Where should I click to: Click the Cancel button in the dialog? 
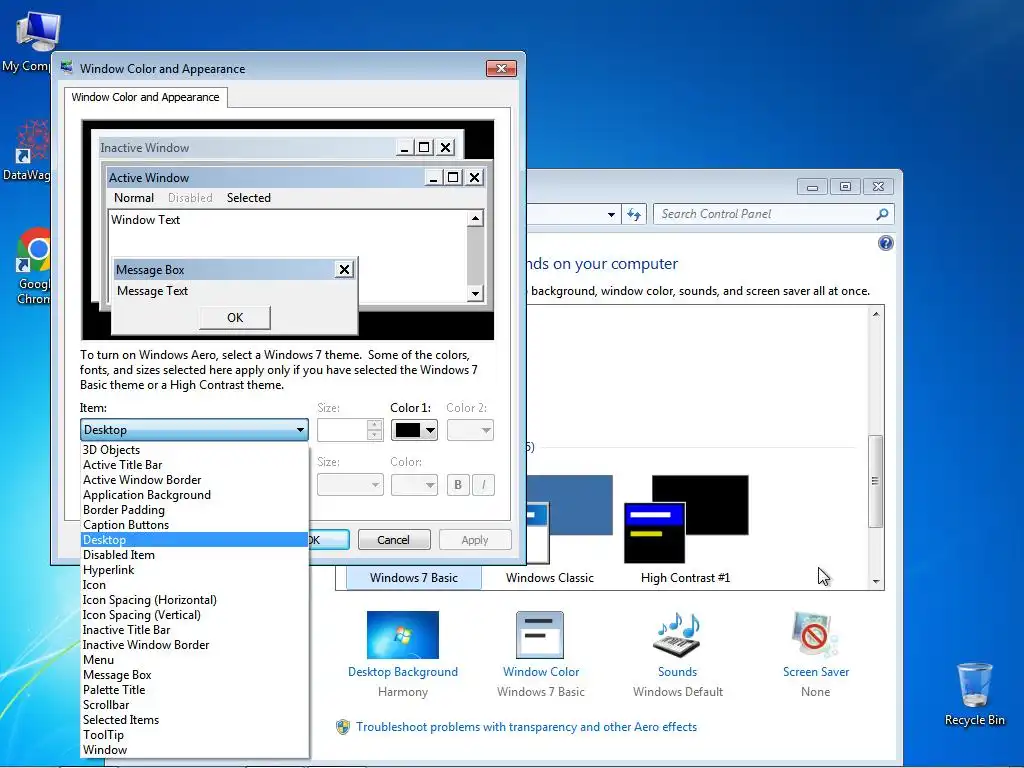tap(394, 539)
